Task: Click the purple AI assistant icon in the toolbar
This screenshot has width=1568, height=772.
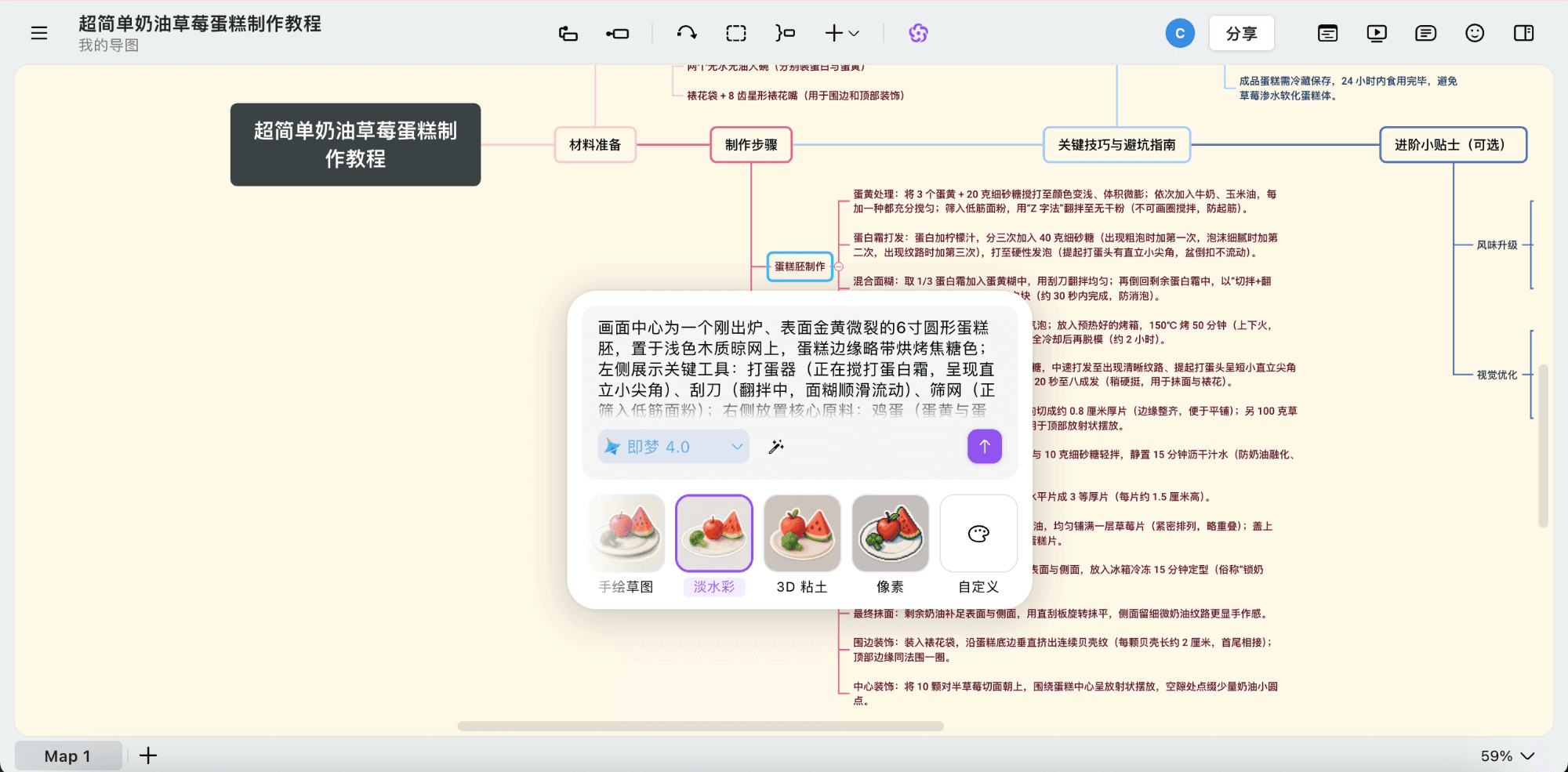Action: point(917,33)
